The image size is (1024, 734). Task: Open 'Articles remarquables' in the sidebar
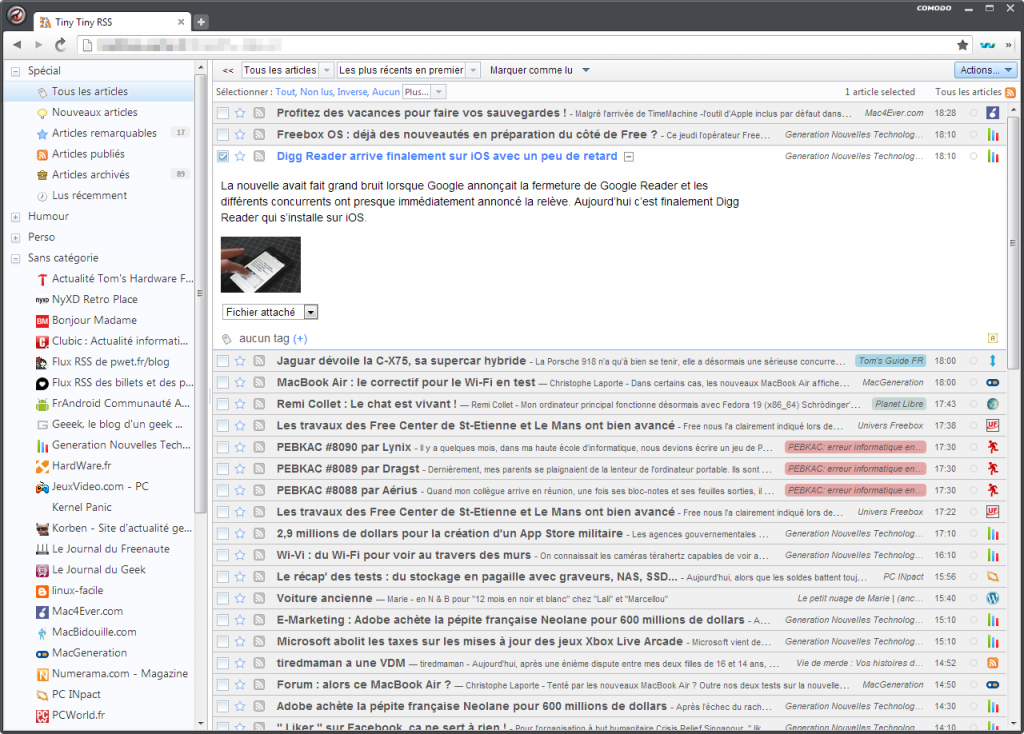coord(104,133)
